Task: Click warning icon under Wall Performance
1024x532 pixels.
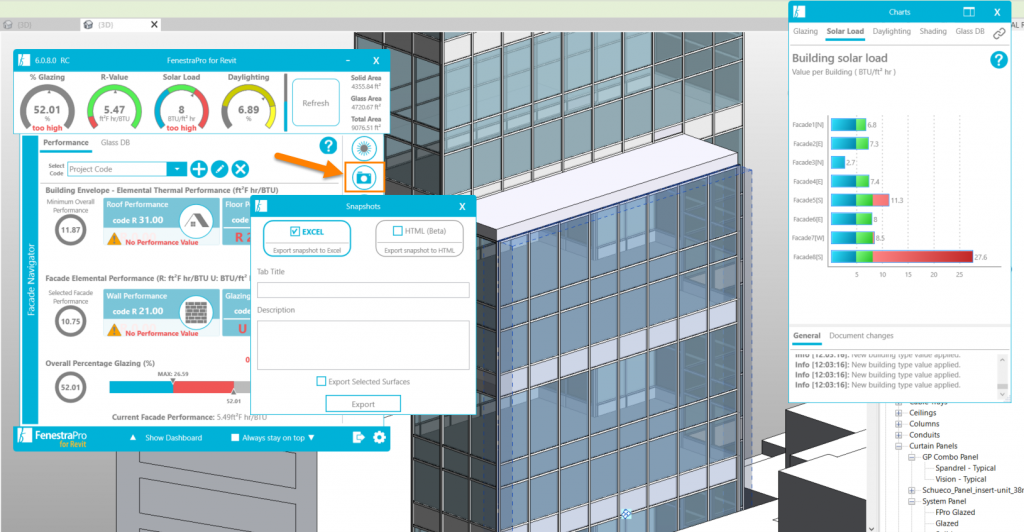Action: click(x=114, y=331)
